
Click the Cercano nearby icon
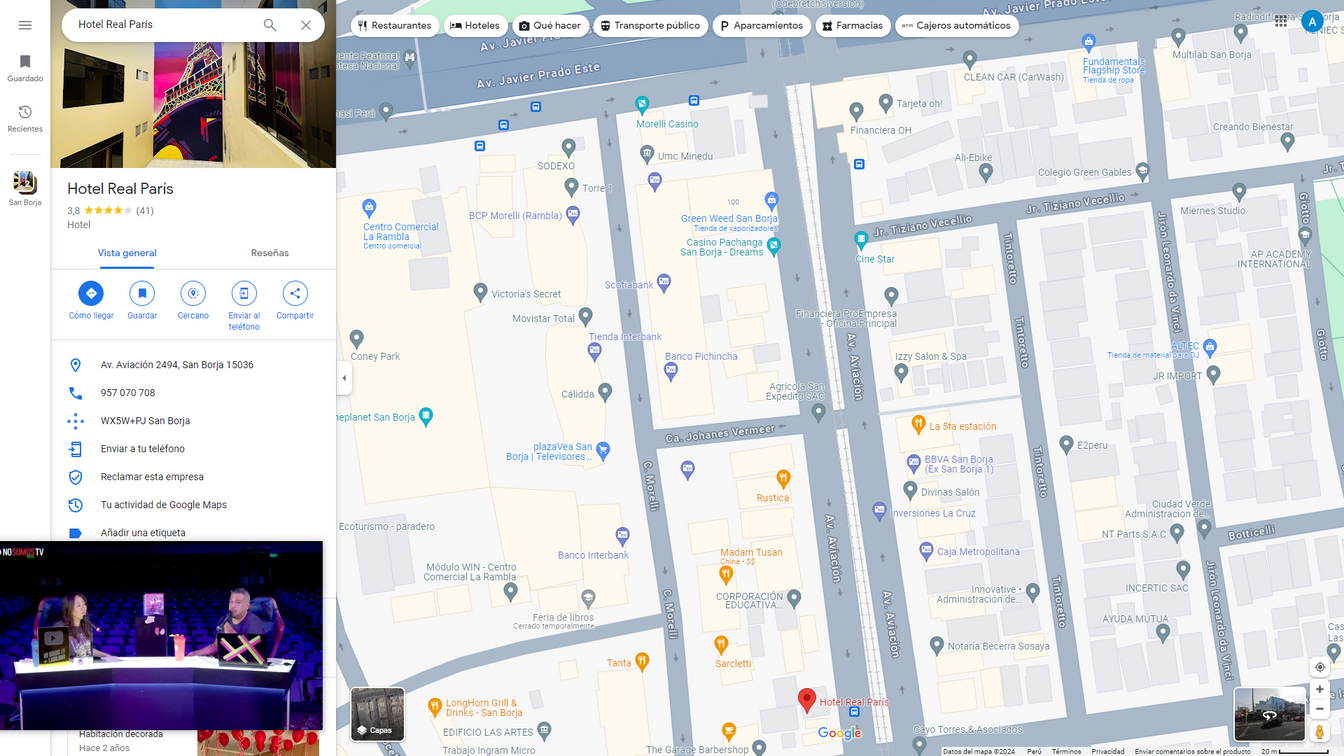pyautogui.click(x=193, y=293)
